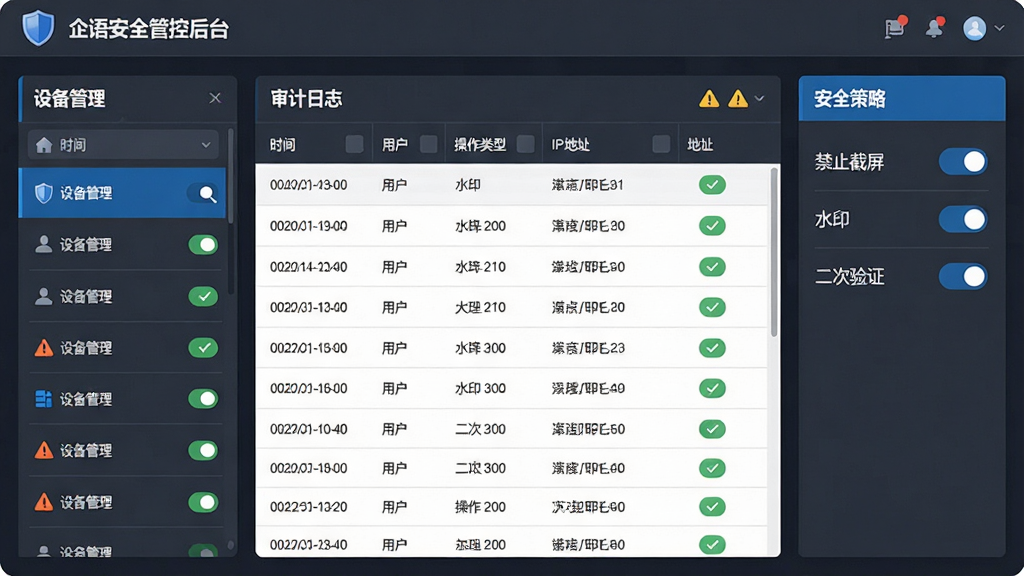Check the box beside 时间 column header
Screen dimensions: 1024x576
354,144
